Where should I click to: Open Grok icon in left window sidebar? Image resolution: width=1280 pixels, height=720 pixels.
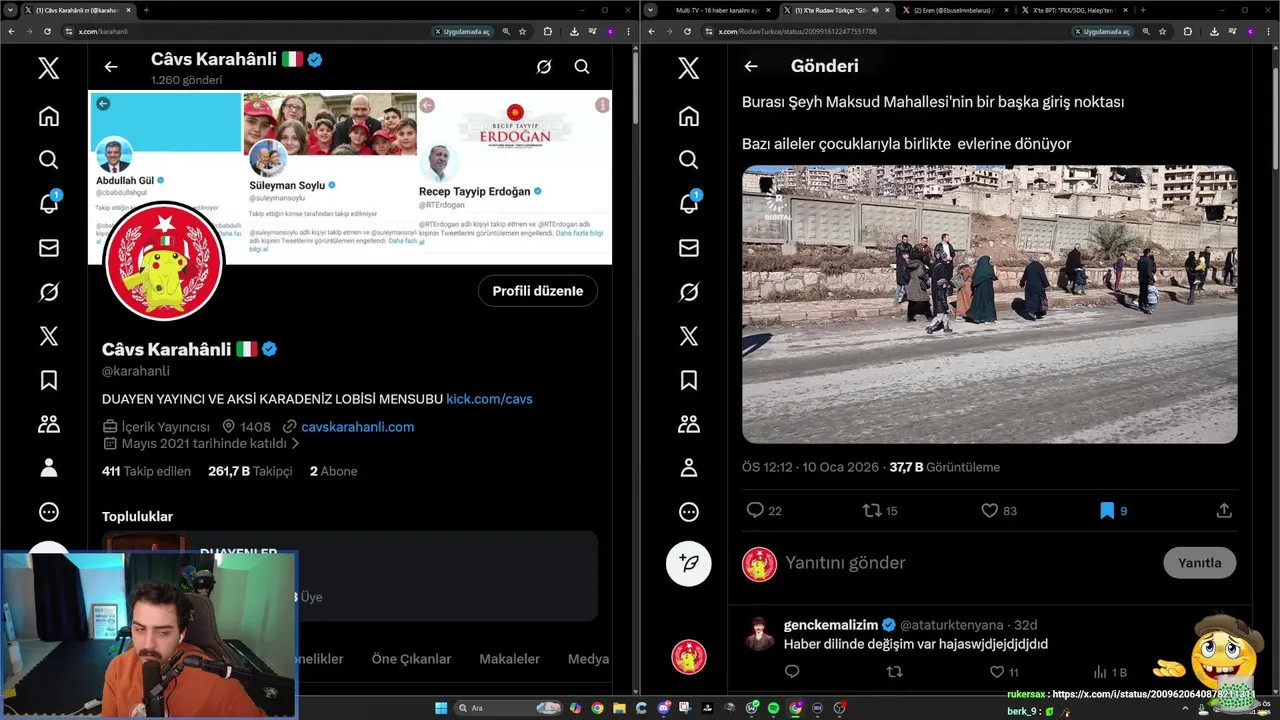48,292
